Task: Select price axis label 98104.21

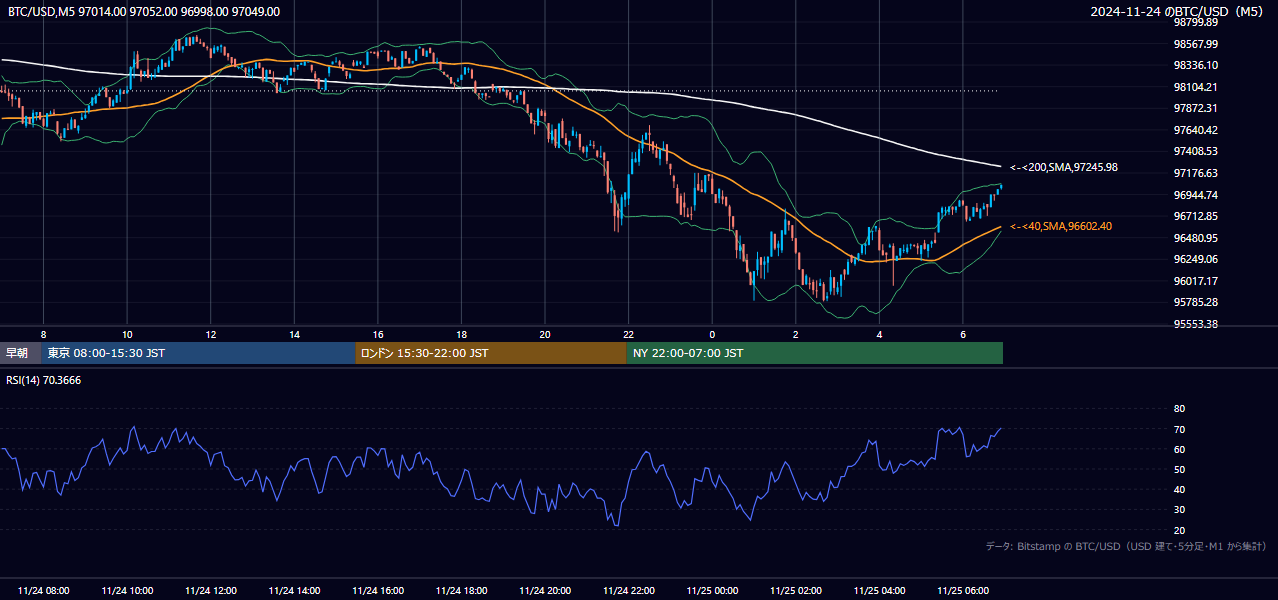Action: pyautogui.click(x=1197, y=87)
